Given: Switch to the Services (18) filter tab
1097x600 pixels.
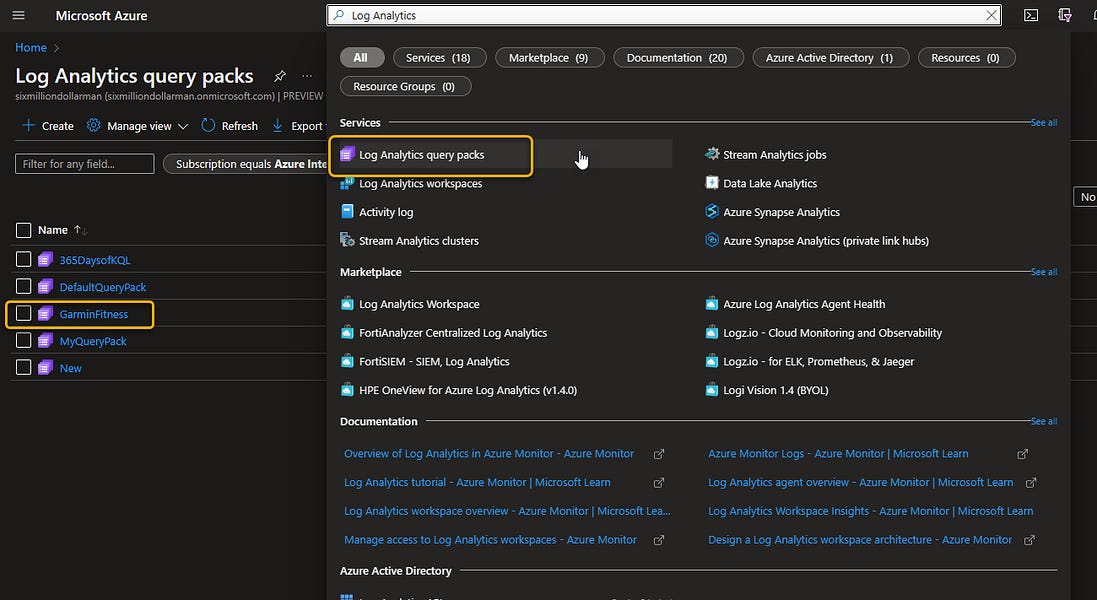Looking at the screenshot, I should pyautogui.click(x=438, y=57).
